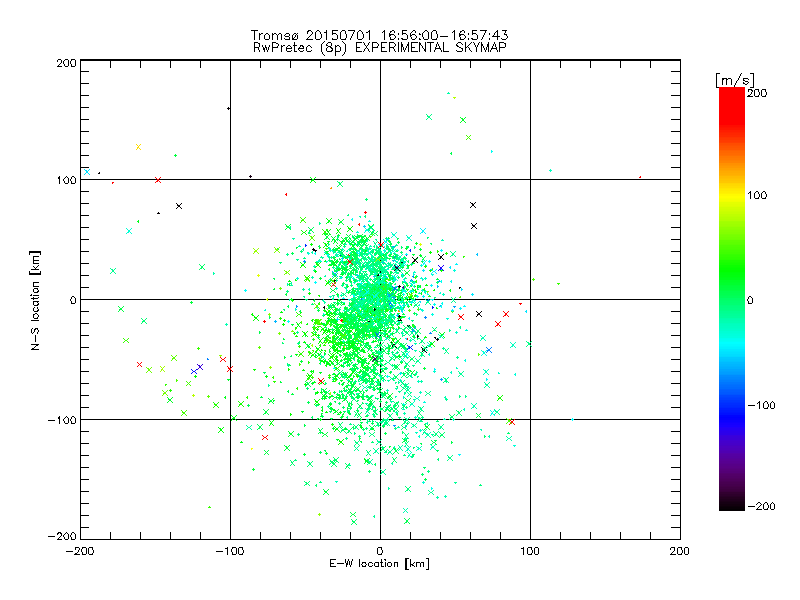800x600 pixels.
Task: Click the green region of the velocity colorbar
Action: tap(732, 270)
